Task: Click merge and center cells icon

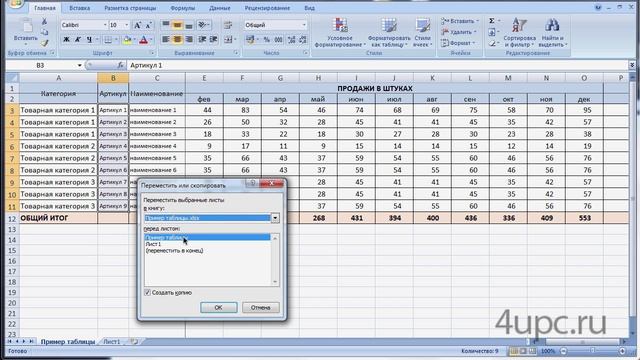Action: point(228,39)
